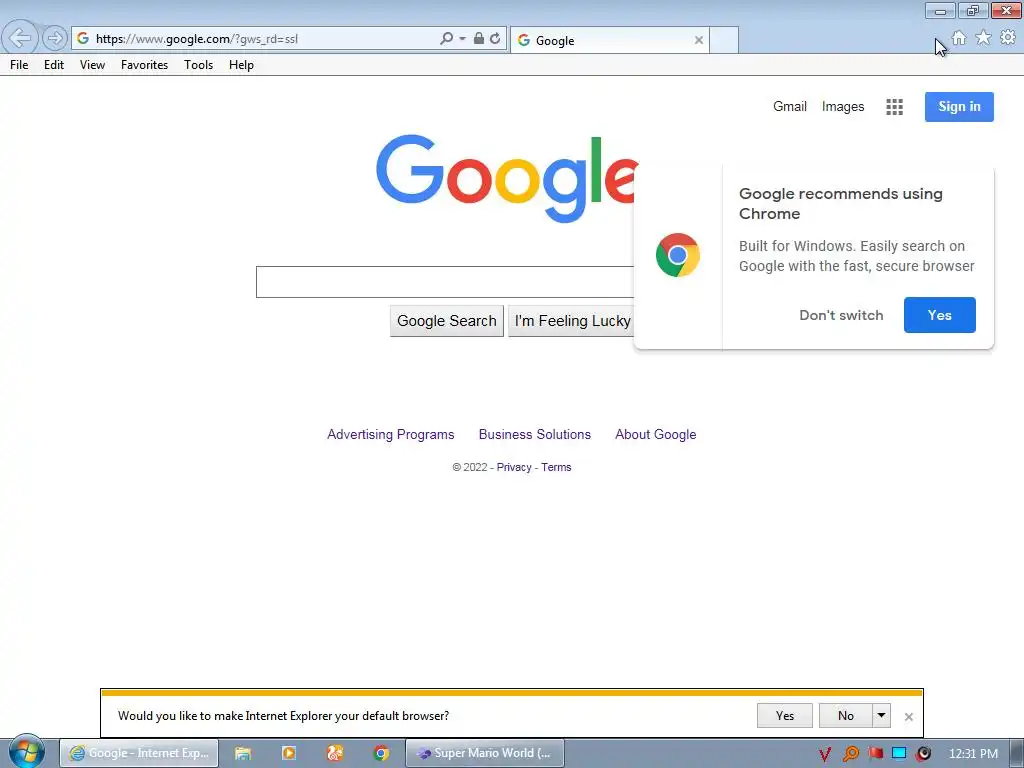1024x768 pixels.
Task: Click the round recorder tray icon
Action: tap(923, 754)
